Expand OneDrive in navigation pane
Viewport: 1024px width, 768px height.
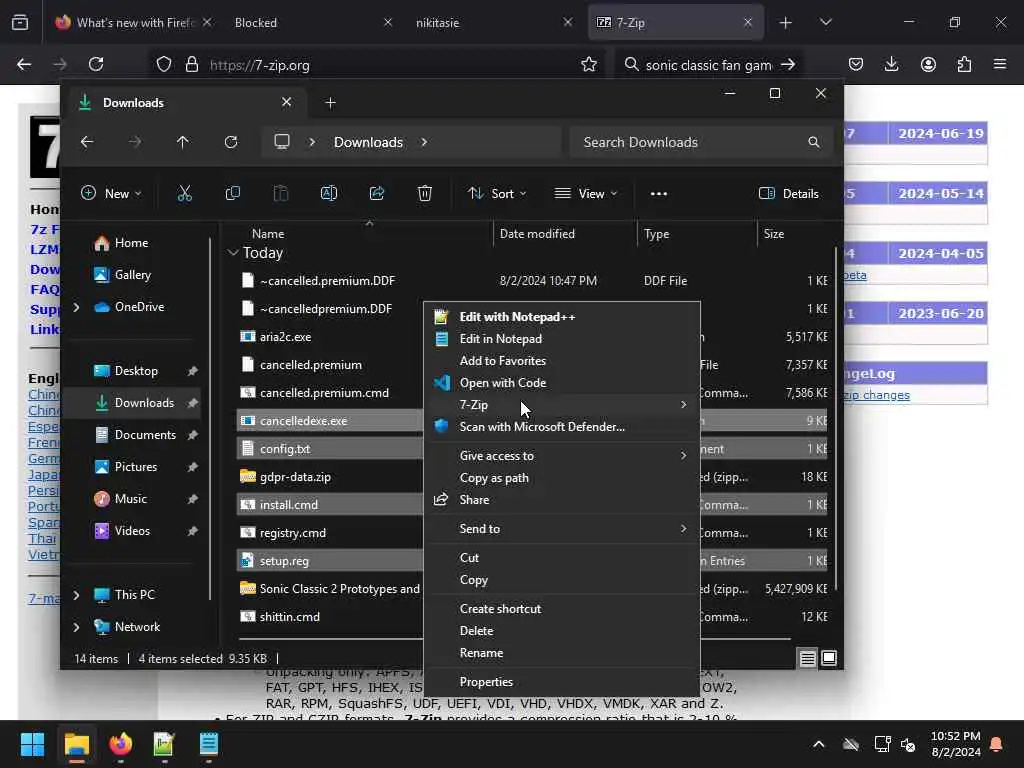[x=76, y=307]
